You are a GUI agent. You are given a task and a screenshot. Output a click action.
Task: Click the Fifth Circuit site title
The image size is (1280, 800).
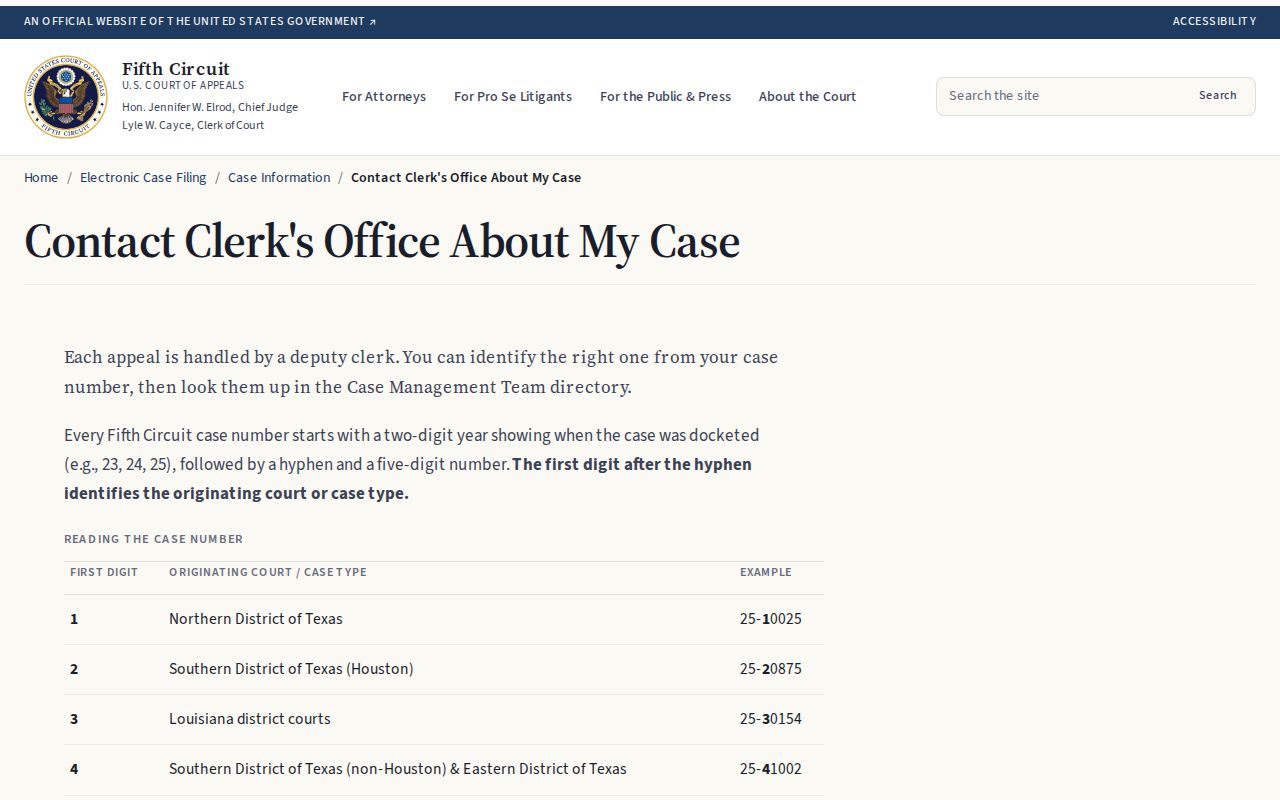point(176,68)
